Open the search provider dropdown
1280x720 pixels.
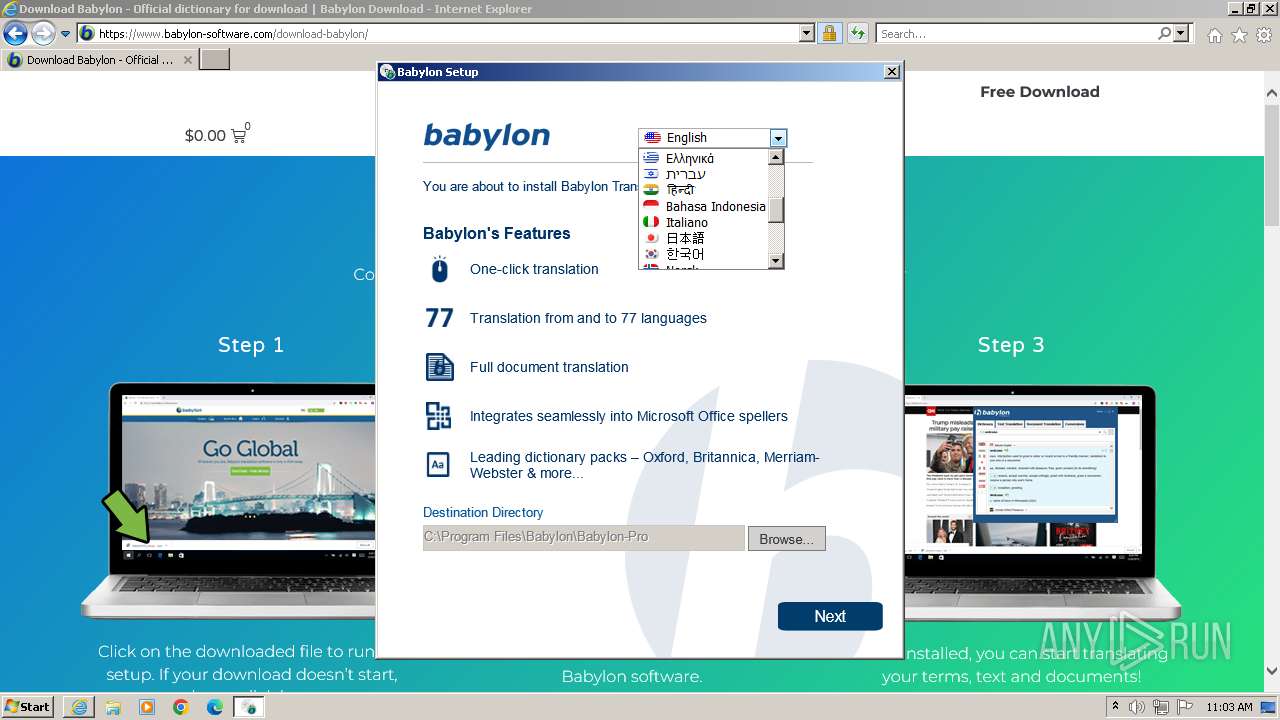[x=1181, y=34]
